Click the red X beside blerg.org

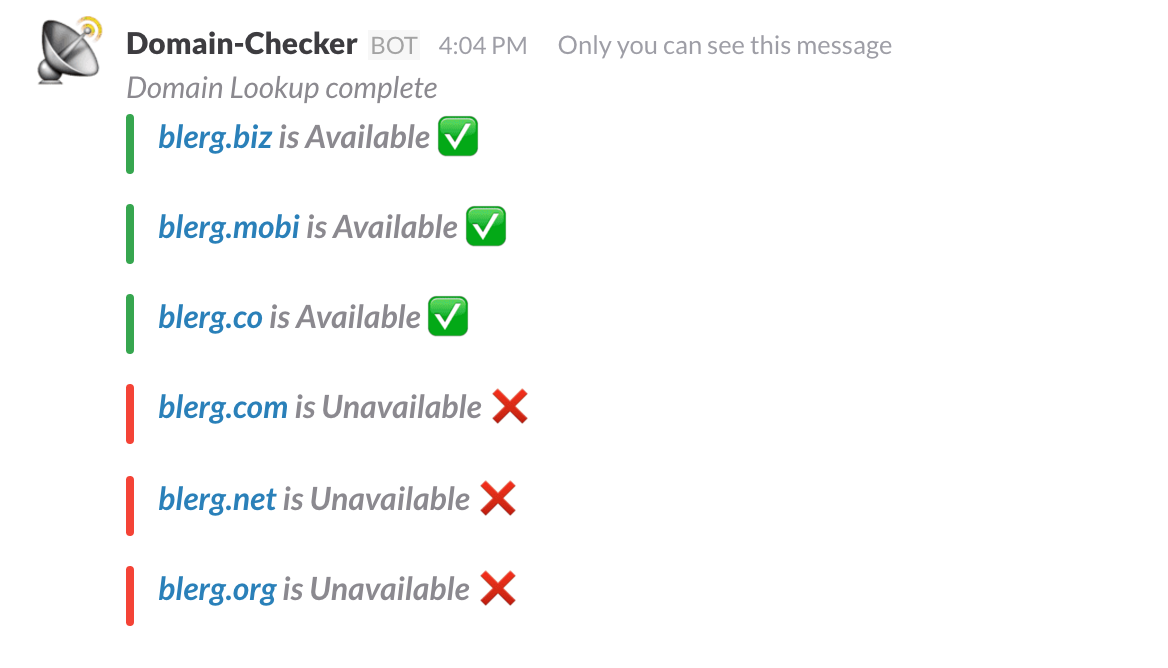click(498, 588)
